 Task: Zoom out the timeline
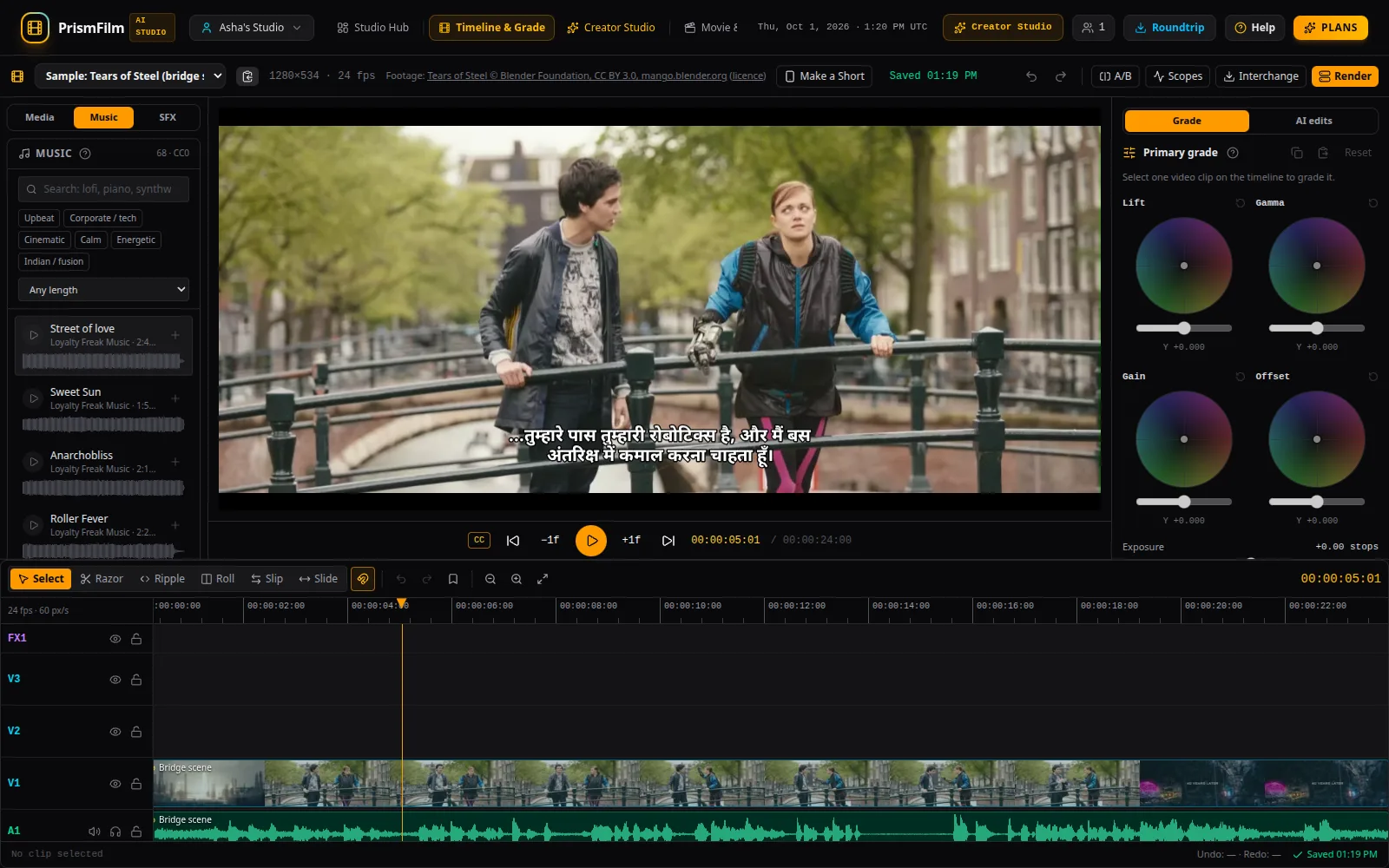(x=490, y=579)
